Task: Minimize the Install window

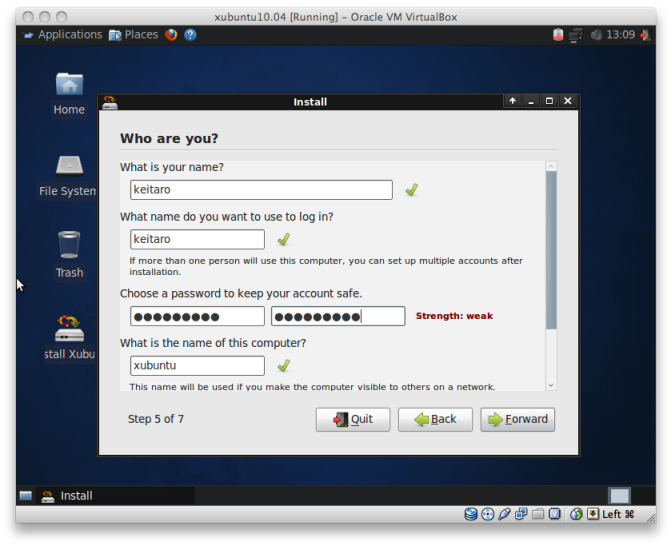Action: point(531,101)
